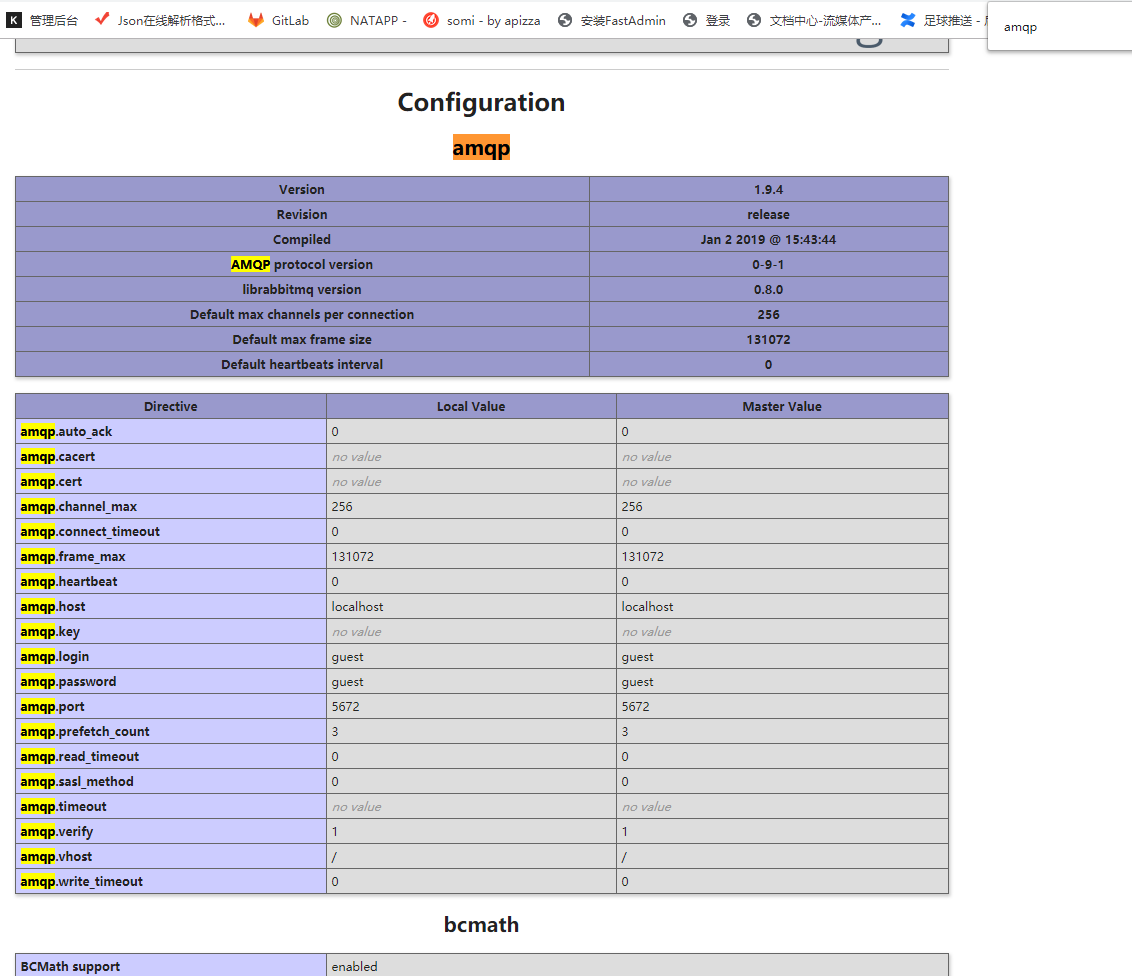Open the 登录 globe icon bookmark
The height and width of the screenshot is (976, 1132).
click(690, 20)
